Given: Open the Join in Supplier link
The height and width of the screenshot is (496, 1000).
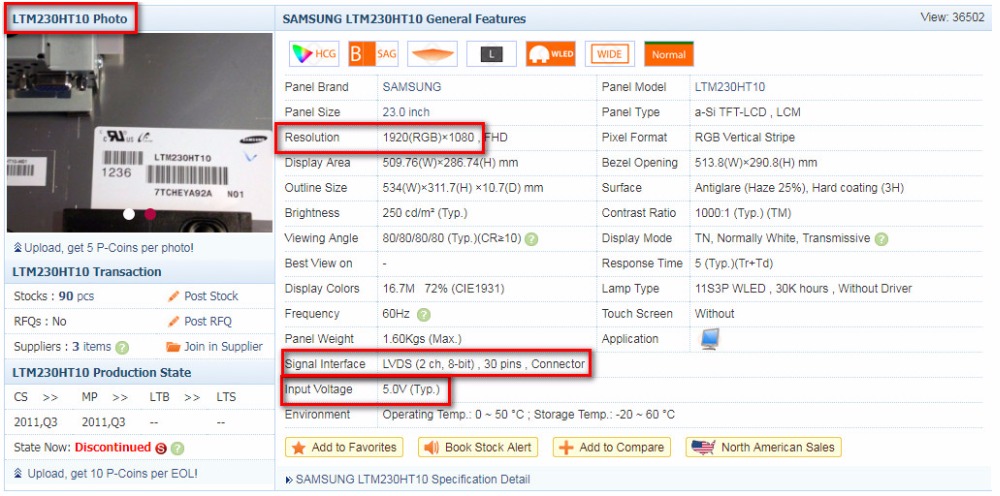Looking at the screenshot, I should (214, 347).
